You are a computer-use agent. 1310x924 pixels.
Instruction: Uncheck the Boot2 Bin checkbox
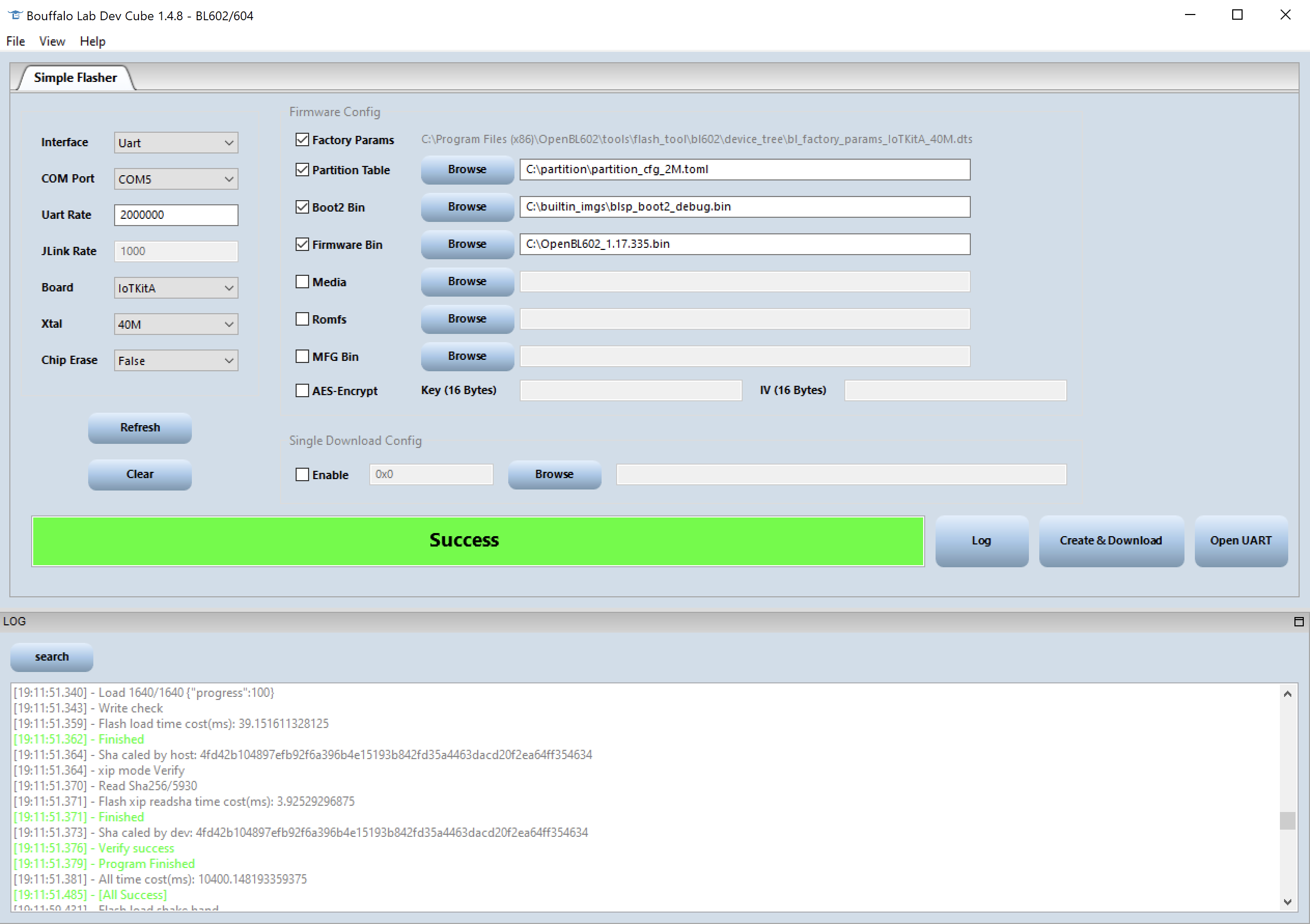[302, 207]
